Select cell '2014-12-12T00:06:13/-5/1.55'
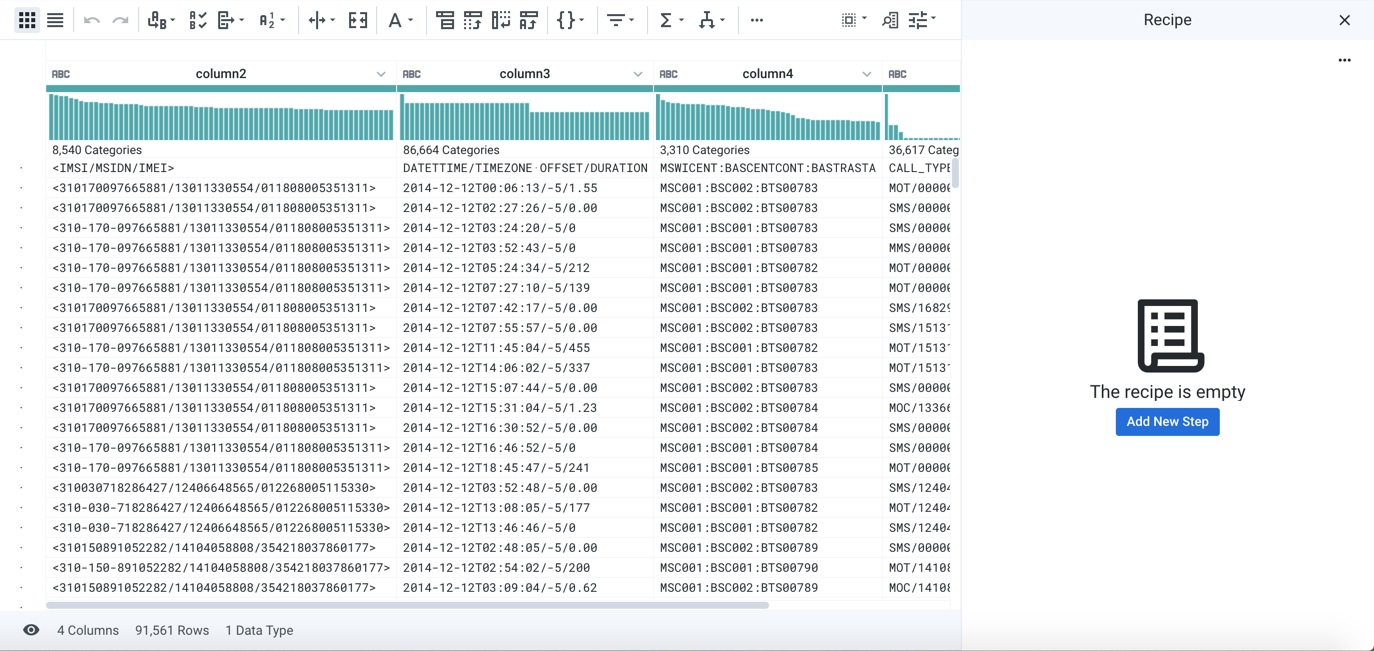Viewport: 1374px width, 651px height. click(526, 188)
